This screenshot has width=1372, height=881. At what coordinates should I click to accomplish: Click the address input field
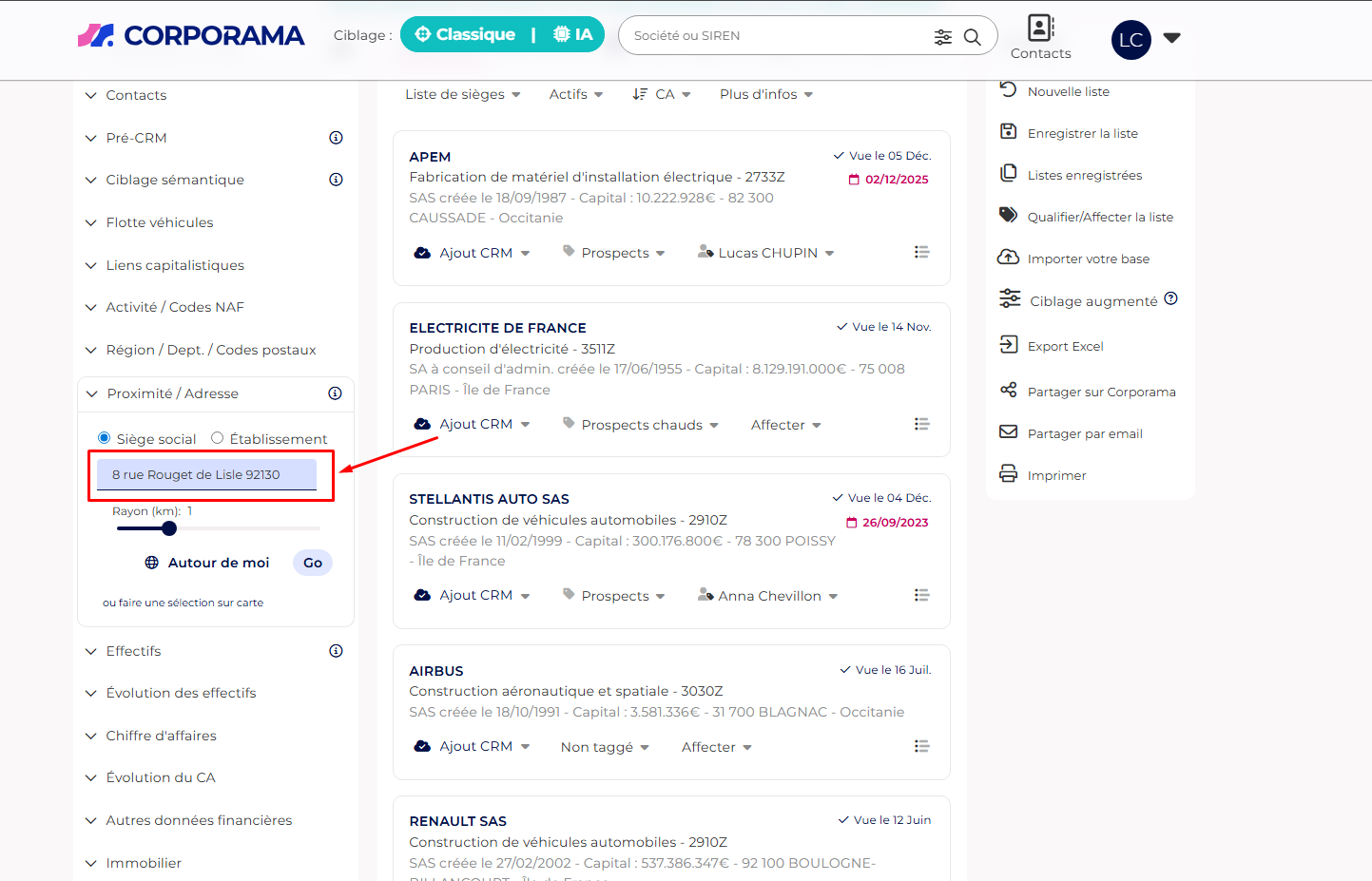point(206,475)
